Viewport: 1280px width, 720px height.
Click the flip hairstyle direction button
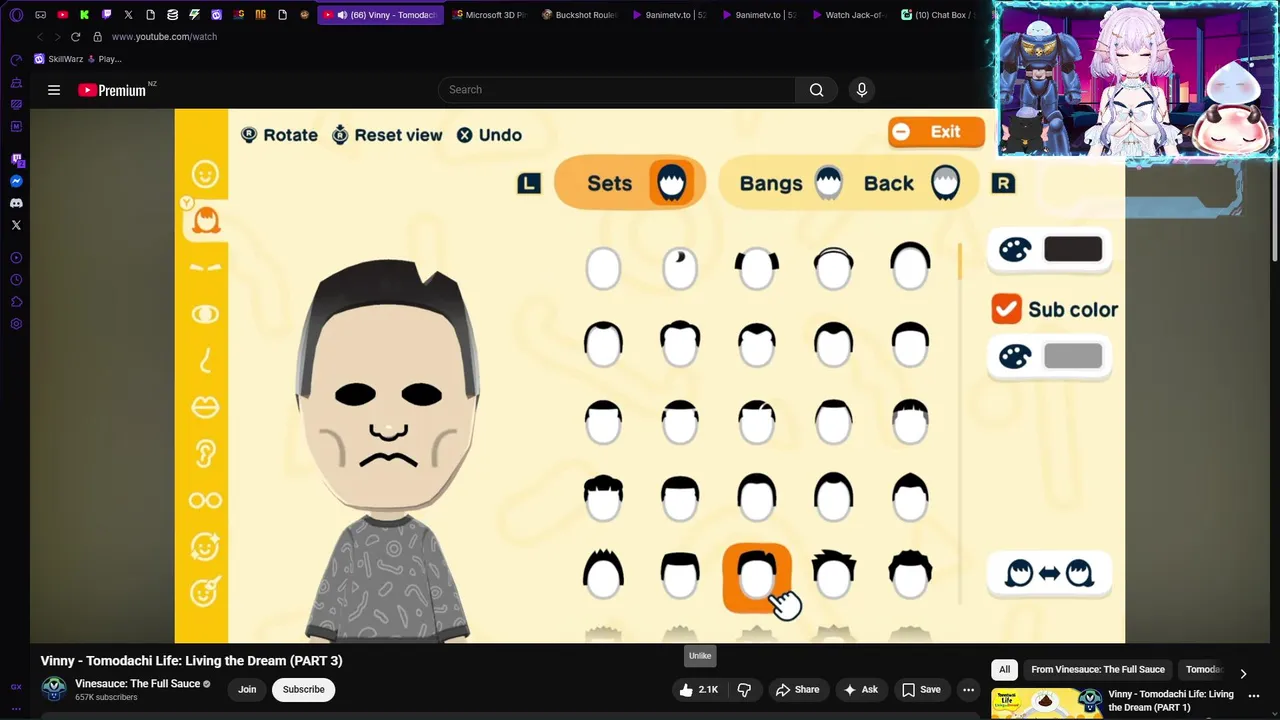pyautogui.click(x=1049, y=573)
